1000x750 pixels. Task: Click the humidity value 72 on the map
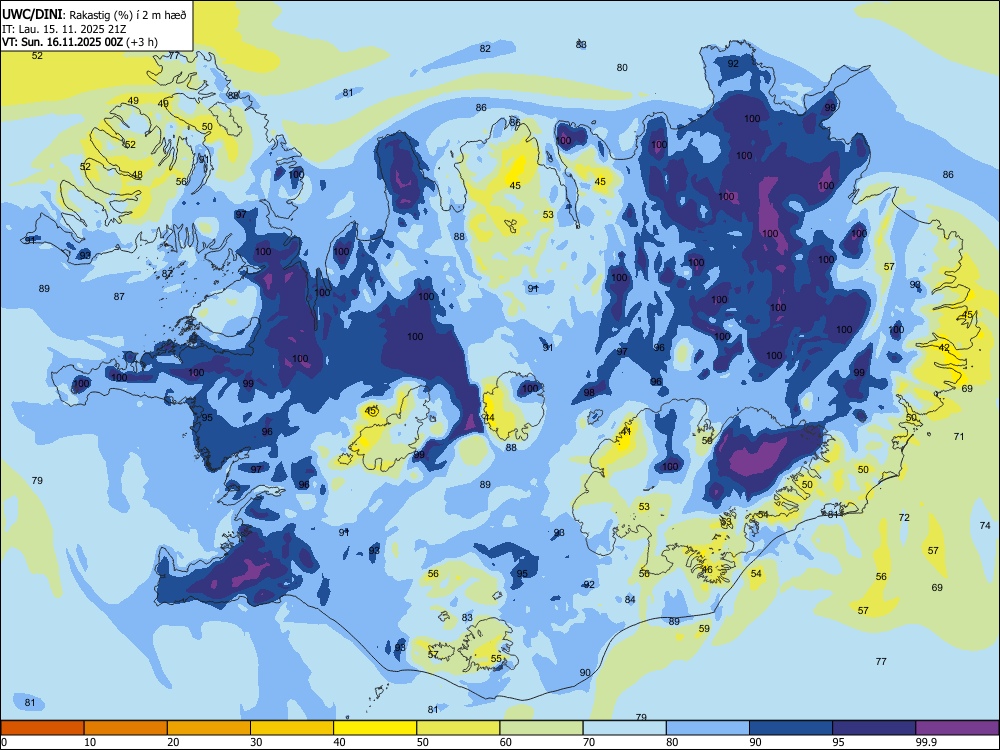pyautogui.click(x=904, y=517)
